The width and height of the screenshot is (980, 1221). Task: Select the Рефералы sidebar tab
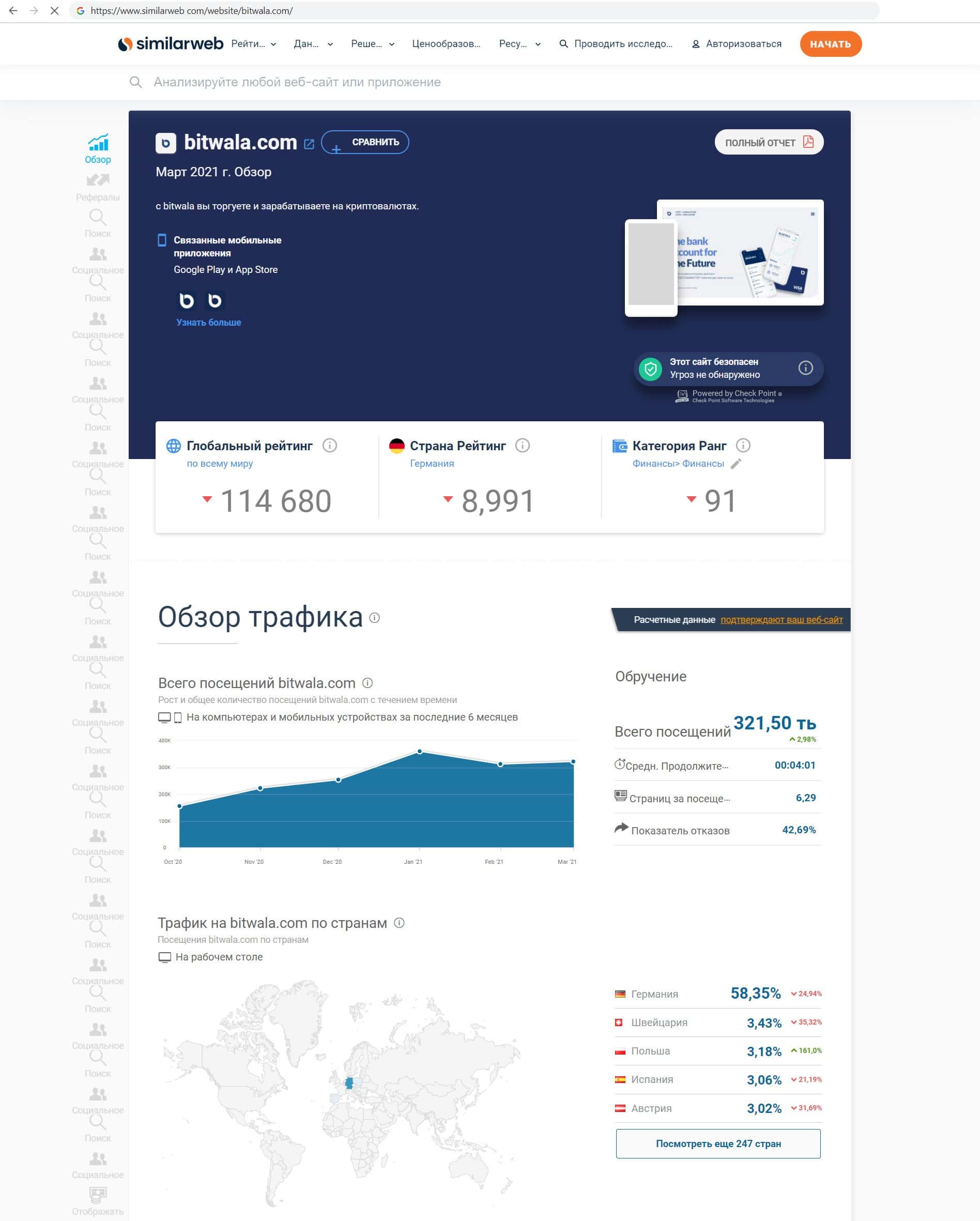coord(98,188)
